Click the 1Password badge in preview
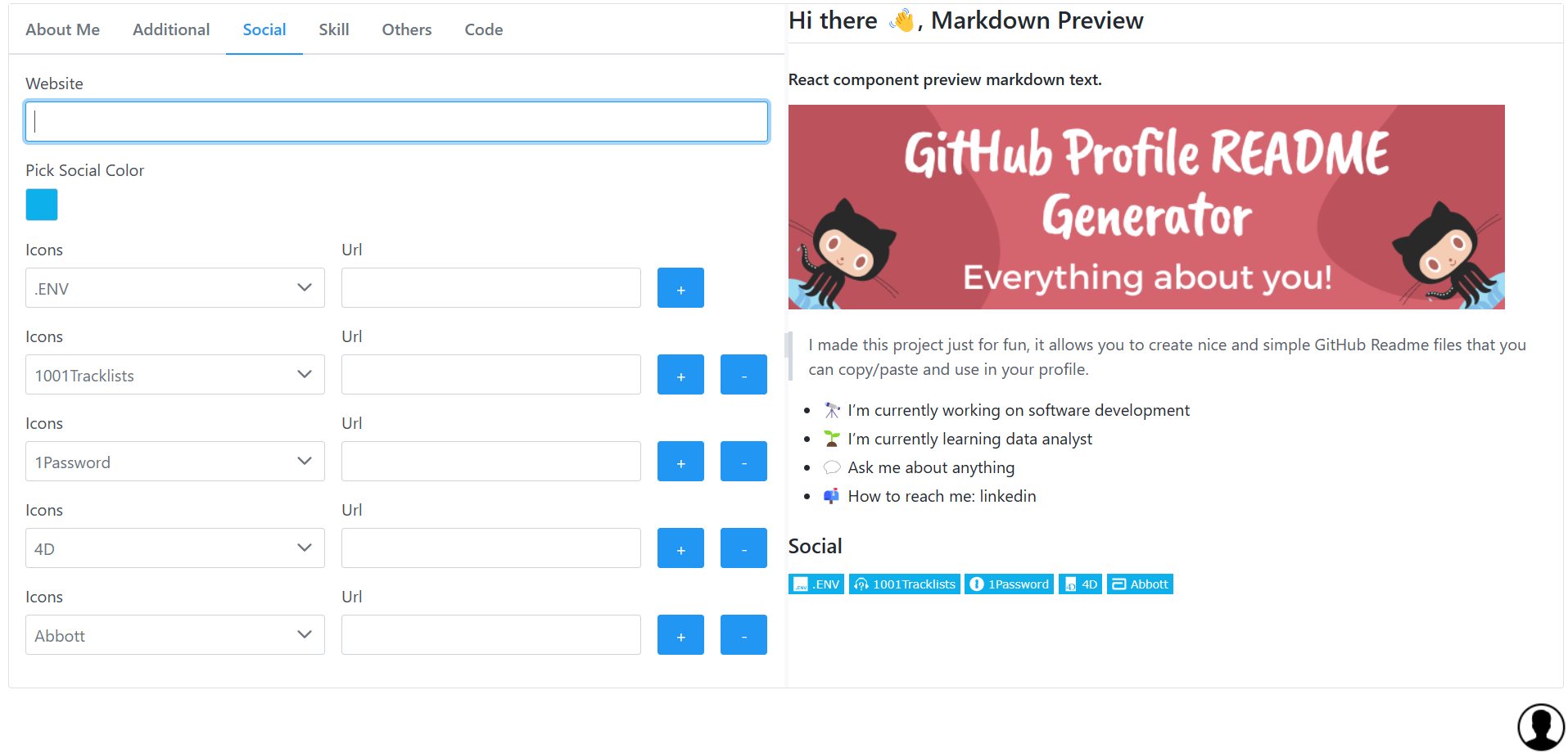The width and height of the screenshot is (1568, 753). tap(1009, 584)
